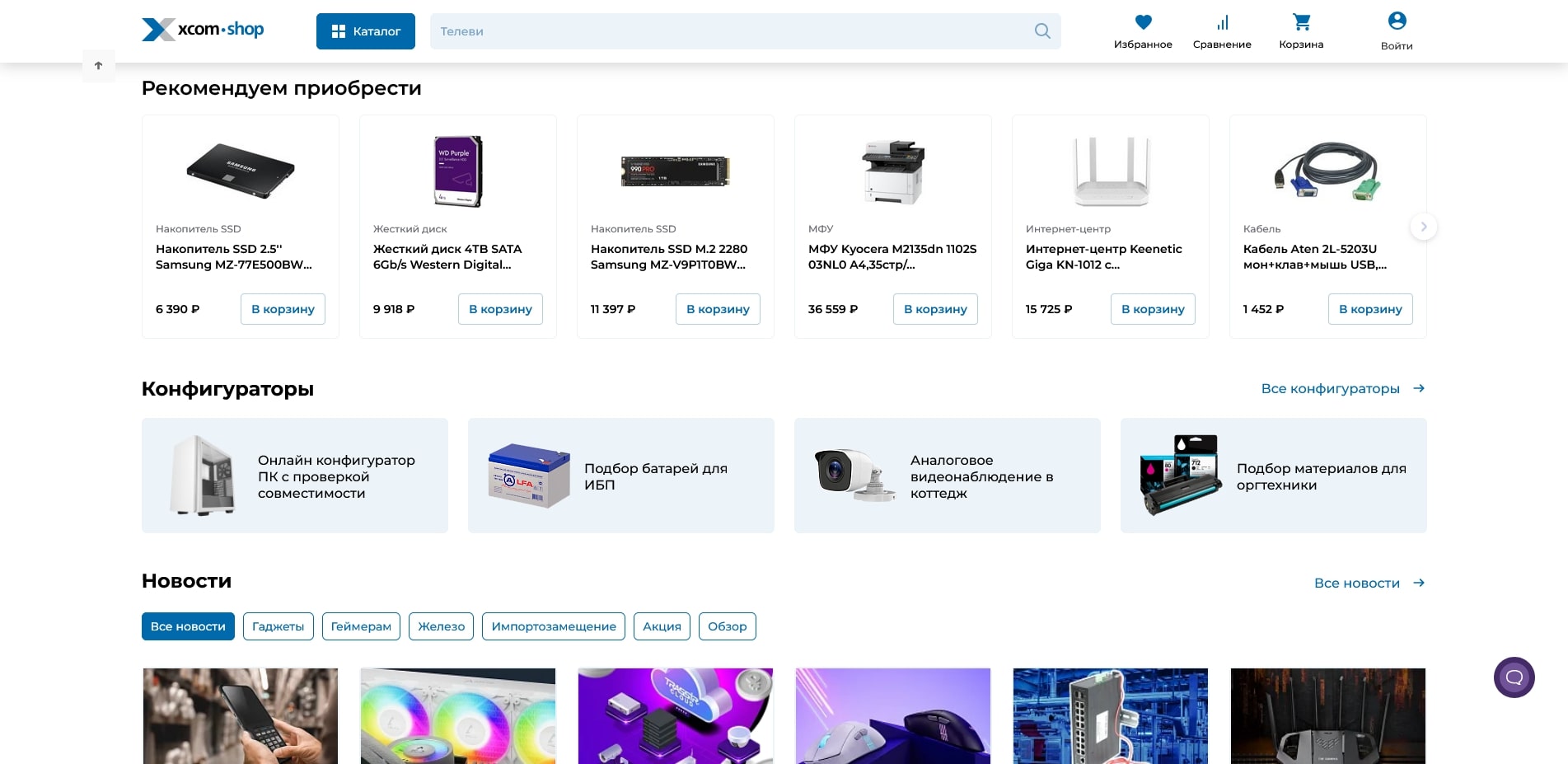Open the online PC configurator card
This screenshot has height=764, width=1568.
[295, 476]
